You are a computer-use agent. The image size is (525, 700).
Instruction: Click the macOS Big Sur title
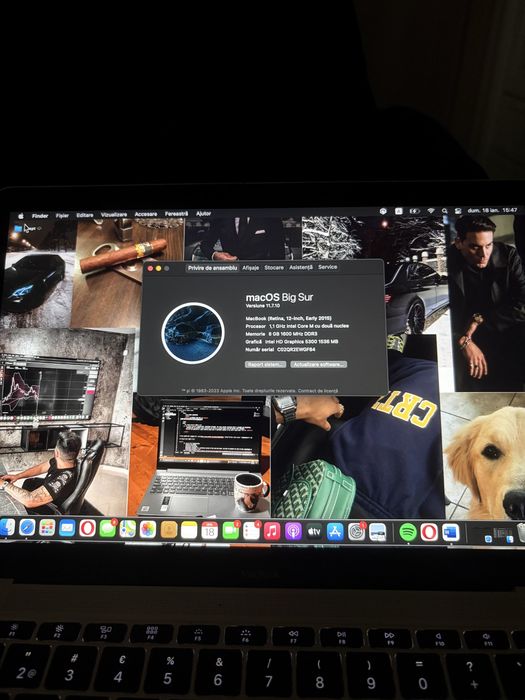[x=279, y=297]
